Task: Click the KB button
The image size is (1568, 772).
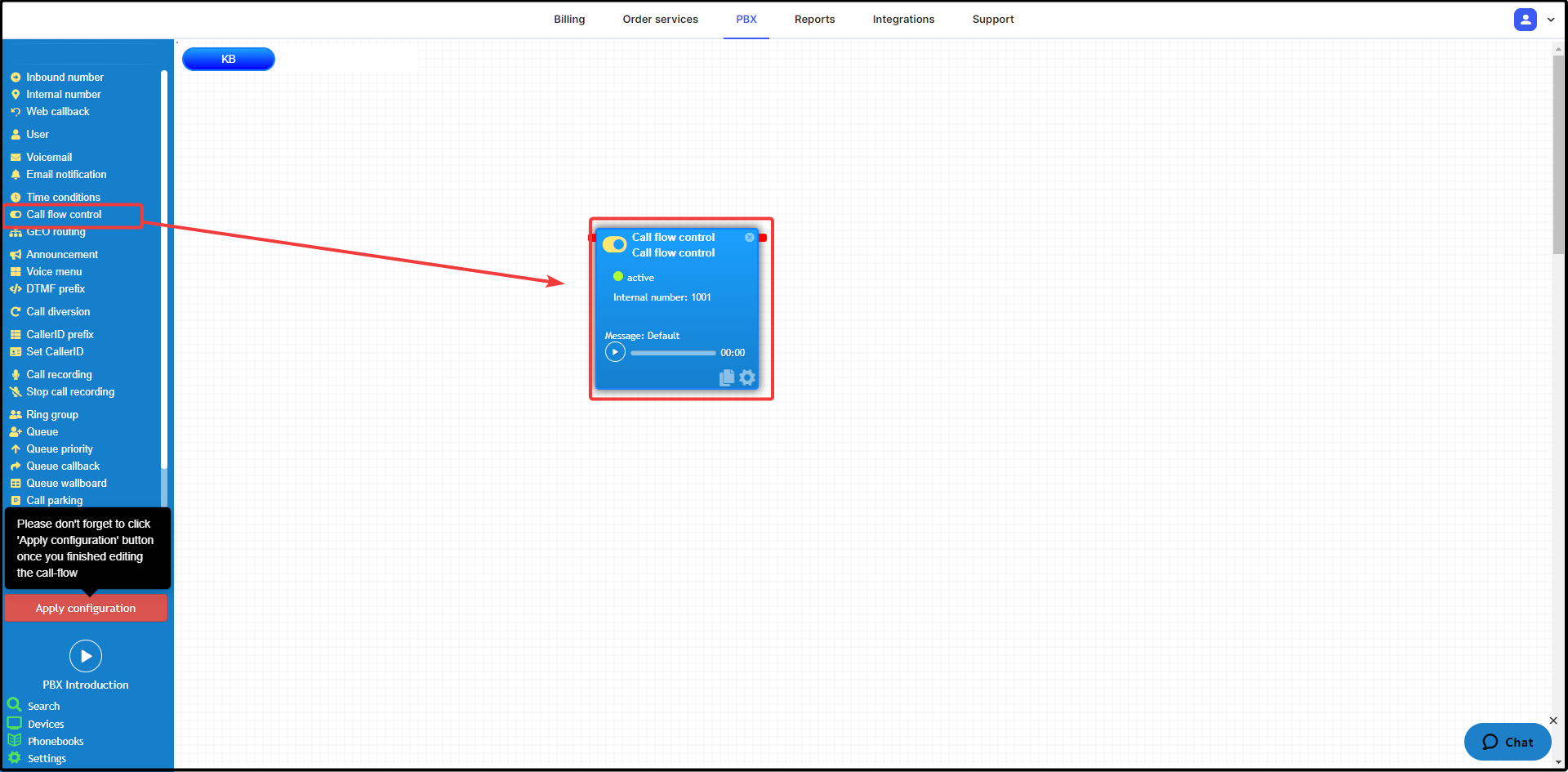Action: click(229, 59)
